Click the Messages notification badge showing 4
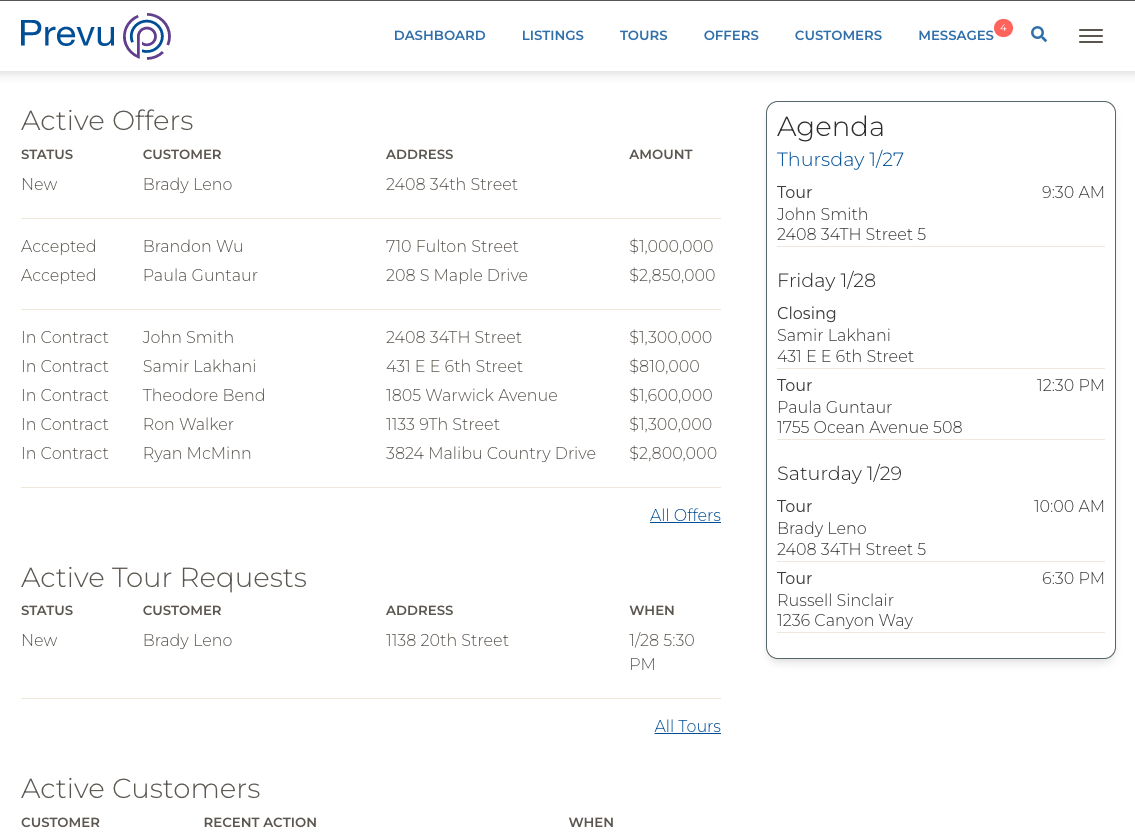The height and width of the screenshot is (839, 1135). coord(1003,27)
